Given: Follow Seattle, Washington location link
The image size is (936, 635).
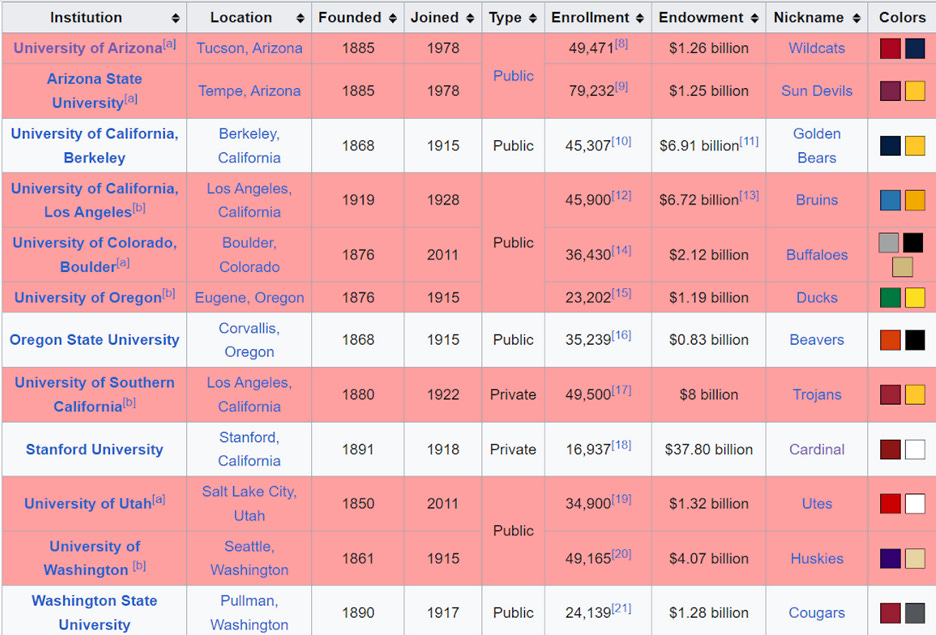Looking at the screenshot, I should coord(250,558).
